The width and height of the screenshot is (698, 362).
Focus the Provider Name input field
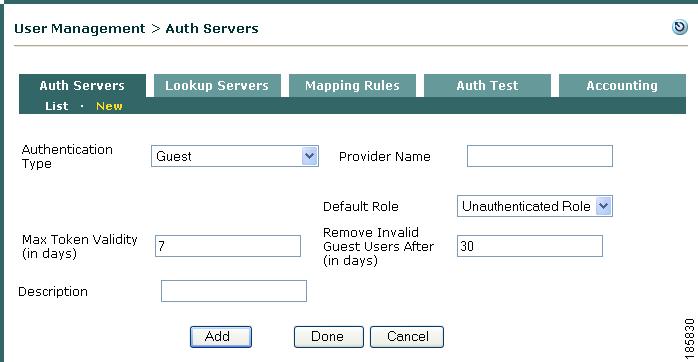click(x=540, y=156)
